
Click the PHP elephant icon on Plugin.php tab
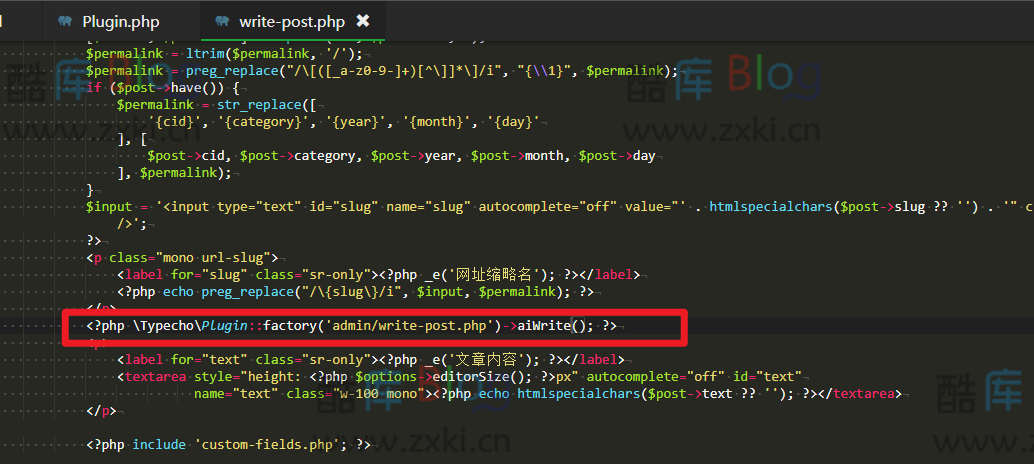pyautogui.click(x=65, y=21)
